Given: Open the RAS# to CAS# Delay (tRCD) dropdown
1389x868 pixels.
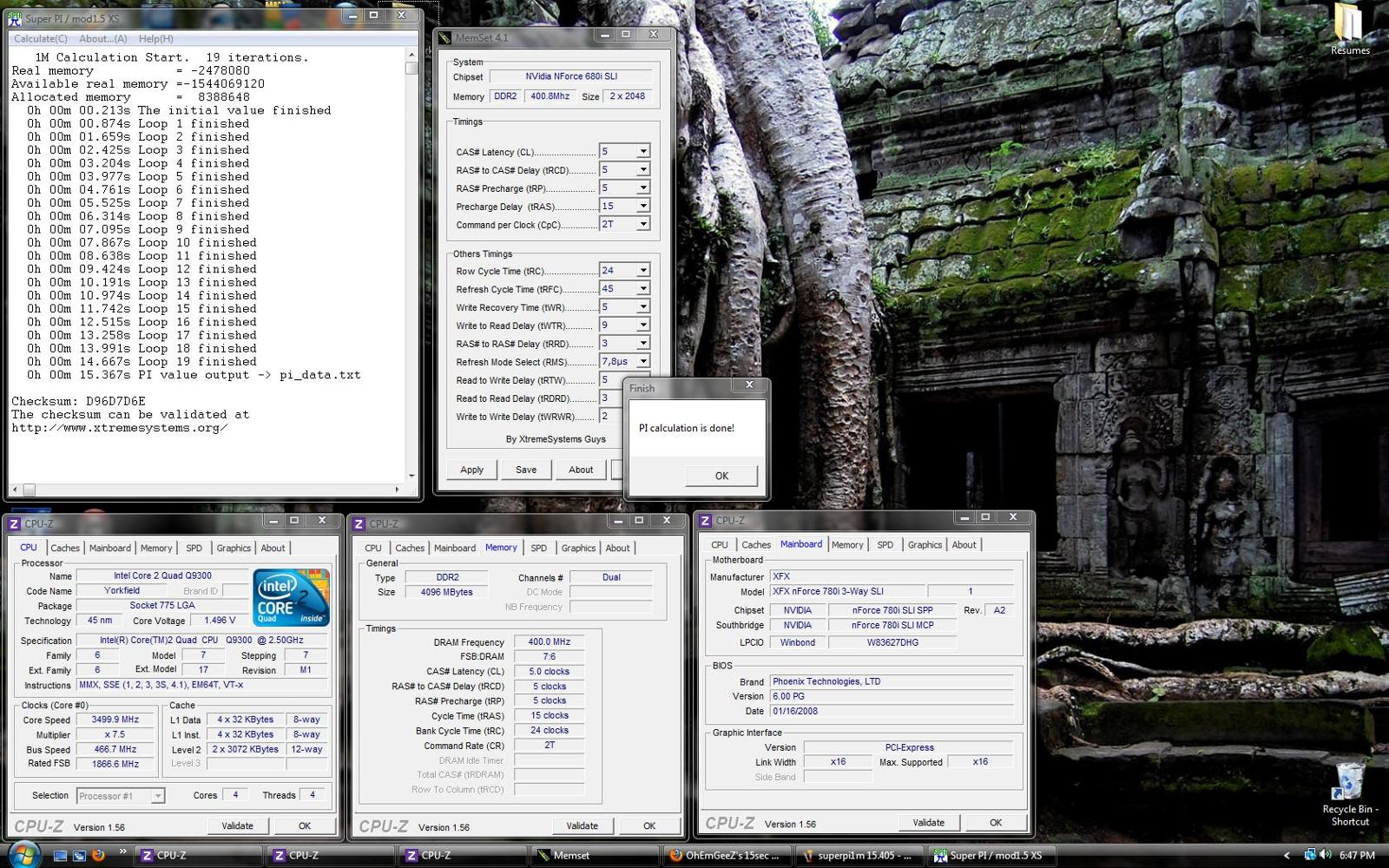Looking at the screenshot, I should point(643,169).
